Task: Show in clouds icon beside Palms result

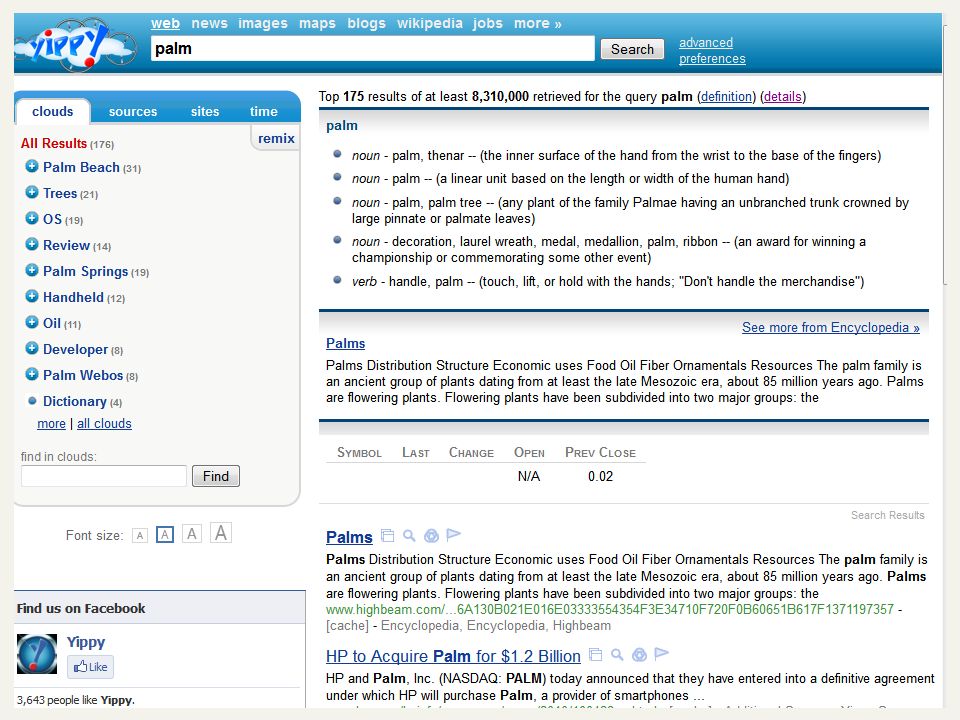Action: [431, 536]
